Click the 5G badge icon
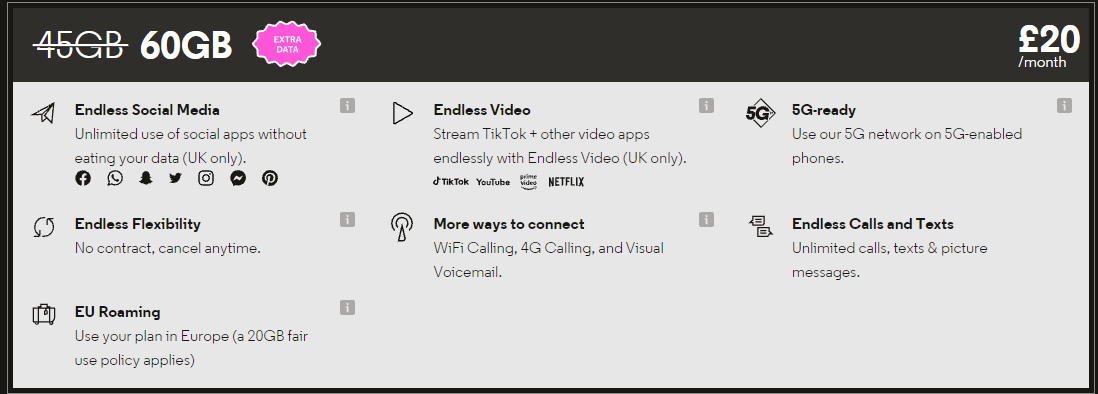The image size is (1098, 394). pyautogui.click(x=760, y=113)
